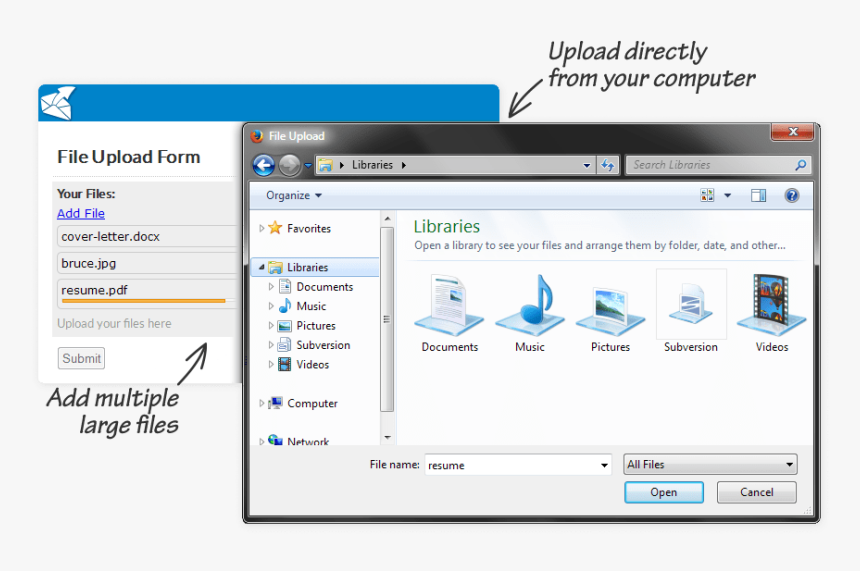
Task: Click the Computer icon in navigation pane
Action: click(276, 403)
